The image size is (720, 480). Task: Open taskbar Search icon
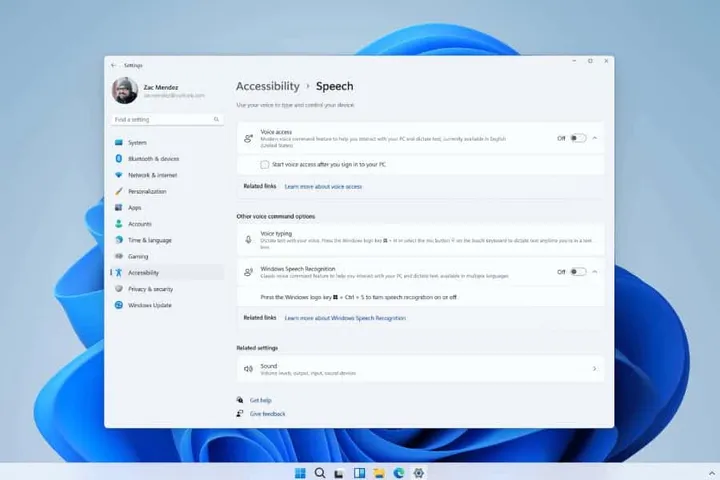(320, 473)
